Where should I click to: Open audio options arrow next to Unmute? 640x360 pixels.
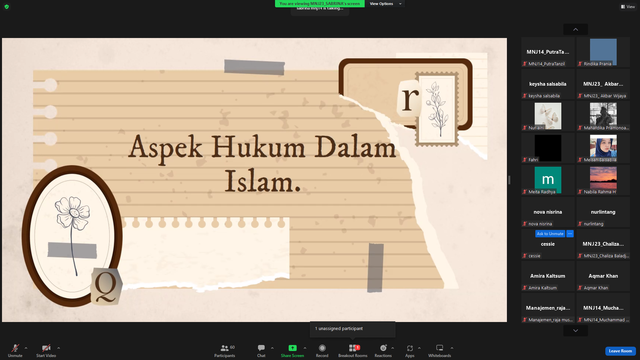(x=26, y=348)
